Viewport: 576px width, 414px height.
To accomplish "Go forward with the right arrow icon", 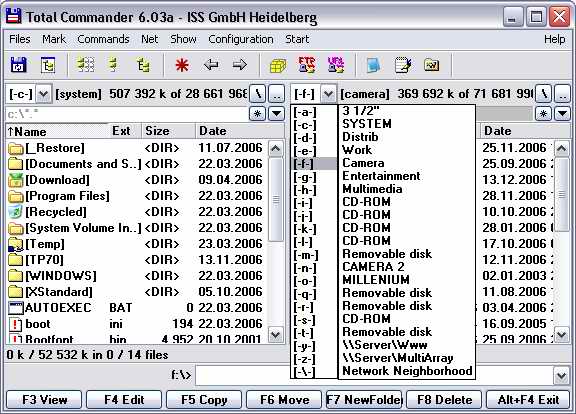I will point(240,65).
